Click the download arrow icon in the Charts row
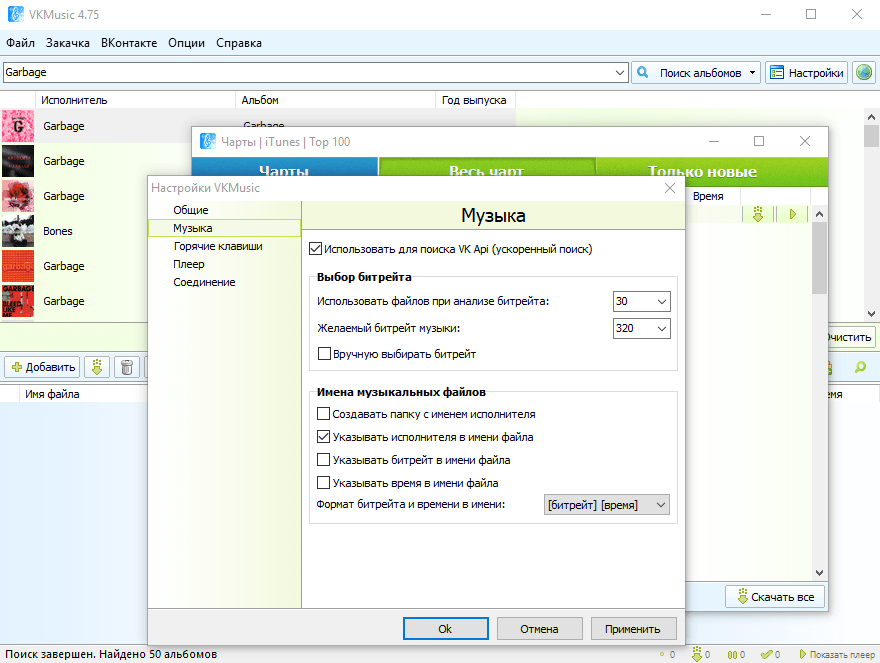Viewport: 880px width, 663px height. [x=758, y=214]
